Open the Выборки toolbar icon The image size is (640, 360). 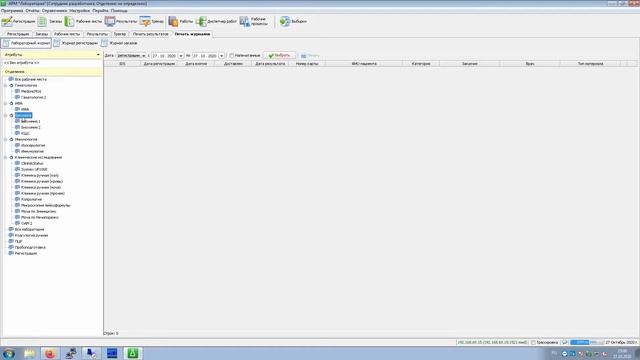tap(284, 21)
